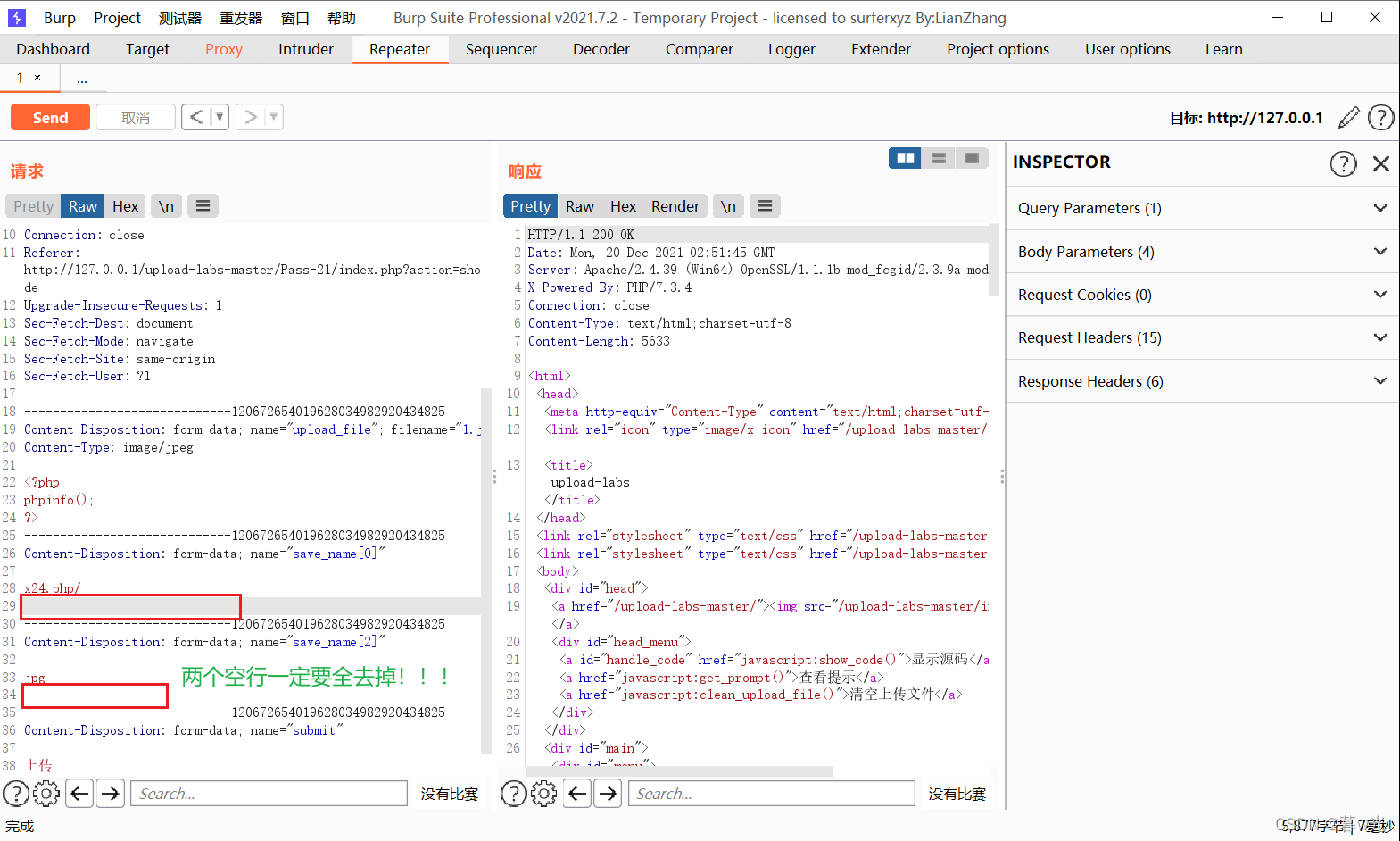The height and width of the screenshot is (841, 1400).
Task: Send the request
Action: point(50,117)
